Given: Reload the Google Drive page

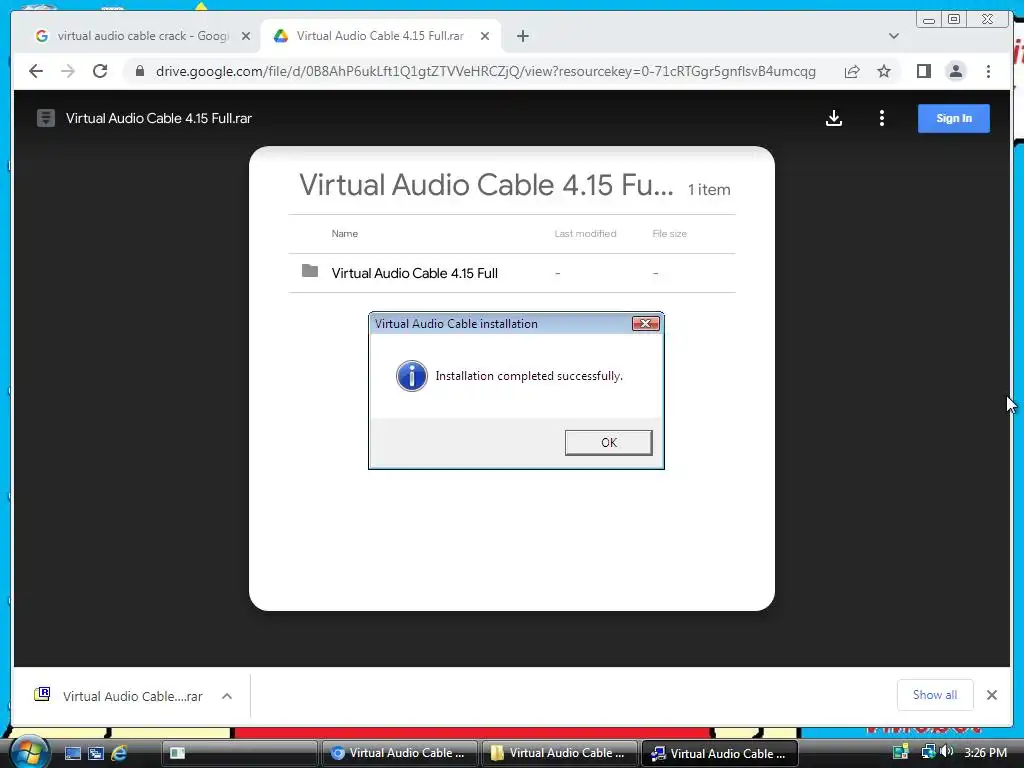Looking at the screenshot, I should point(100,71).
